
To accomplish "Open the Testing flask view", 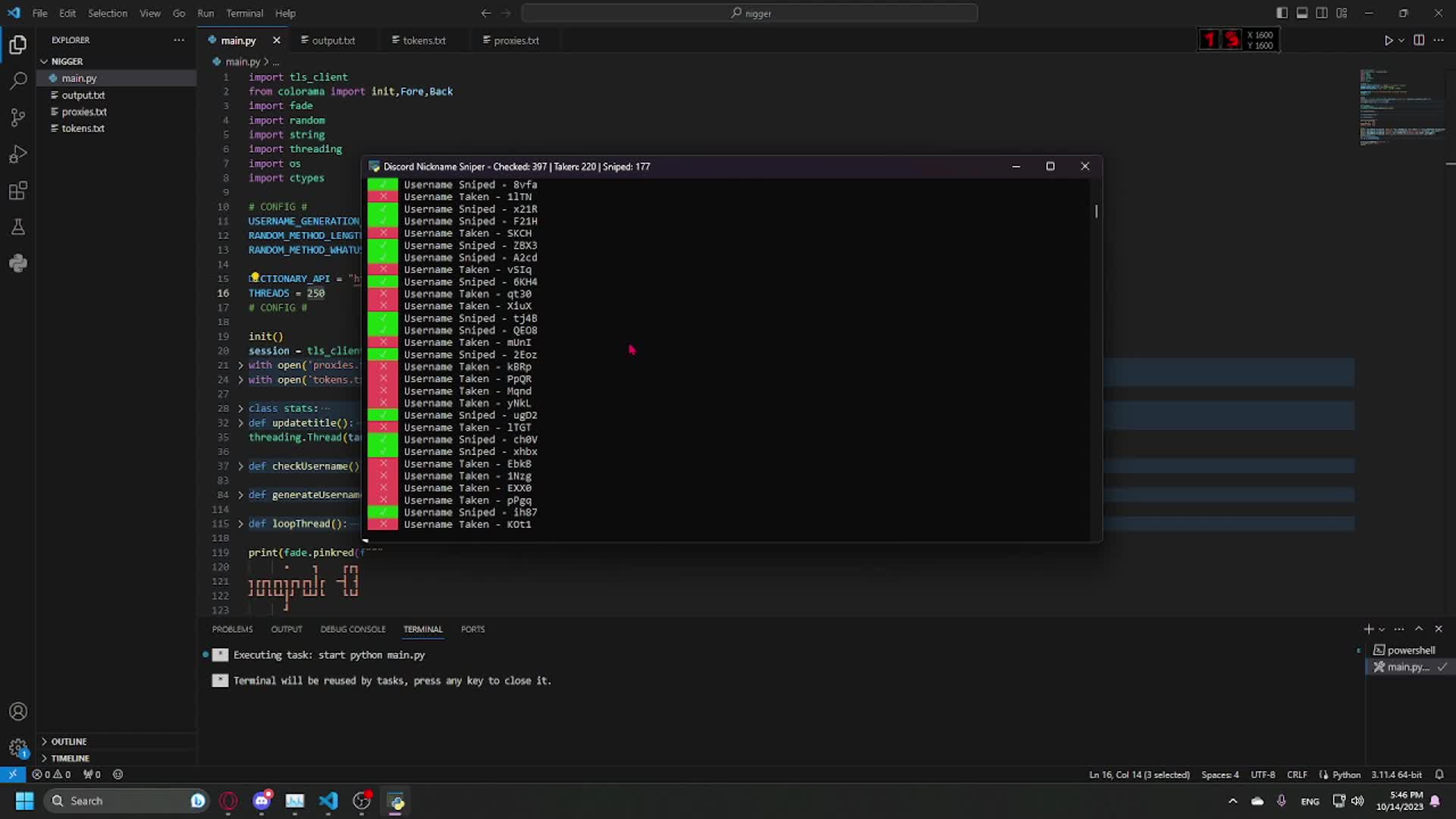I will pos(18,227).
